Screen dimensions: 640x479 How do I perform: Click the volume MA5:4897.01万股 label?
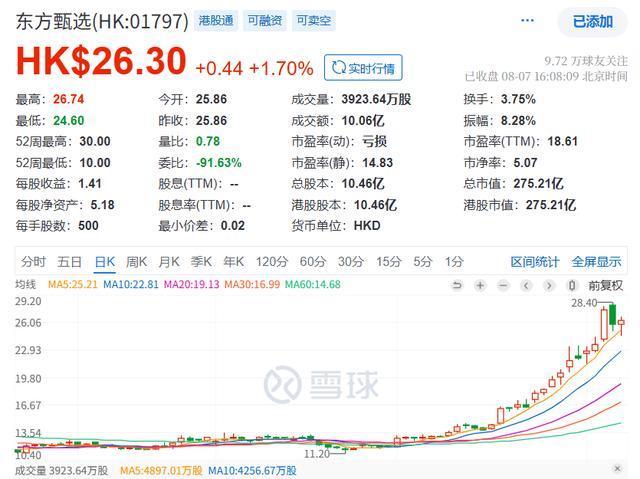161,470
